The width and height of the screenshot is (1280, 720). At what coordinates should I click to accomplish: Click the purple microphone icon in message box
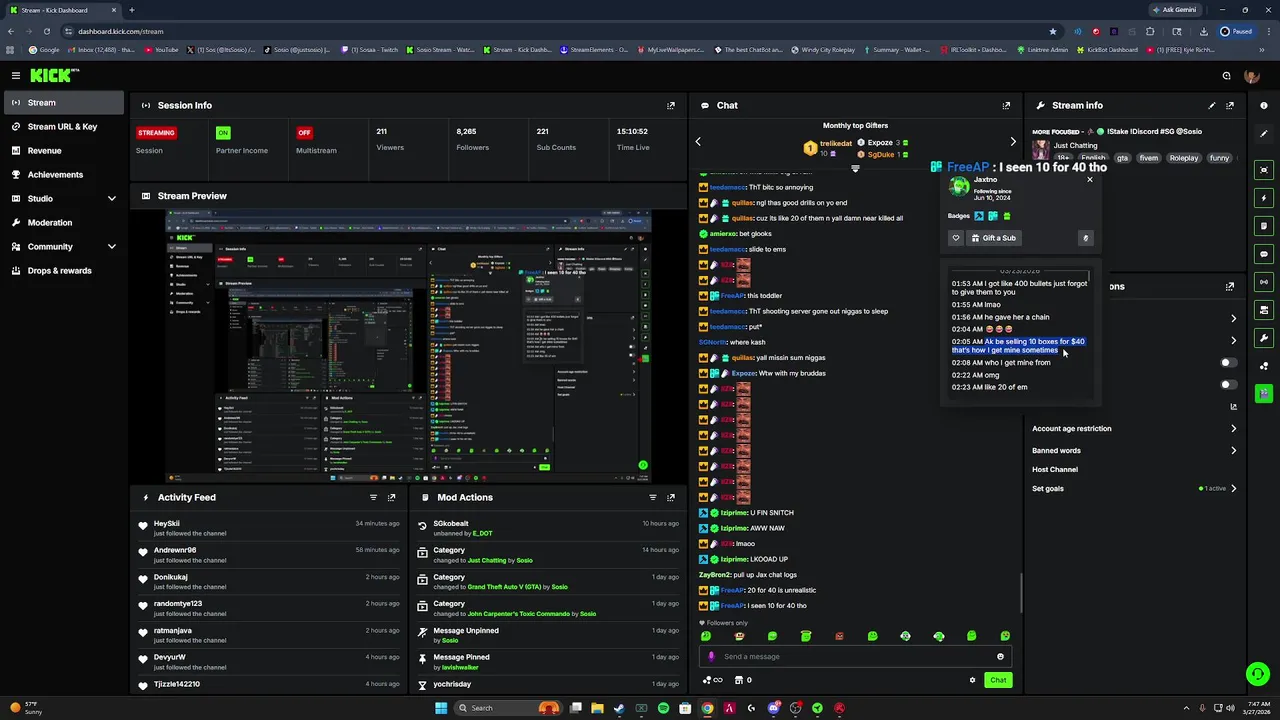(711, 657)
